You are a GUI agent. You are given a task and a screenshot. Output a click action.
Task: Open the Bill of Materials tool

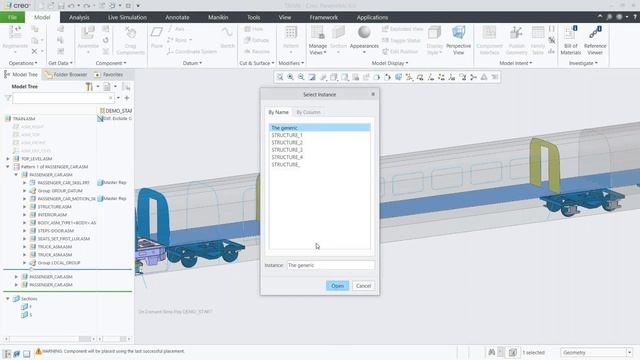click(x=571, y=40)
